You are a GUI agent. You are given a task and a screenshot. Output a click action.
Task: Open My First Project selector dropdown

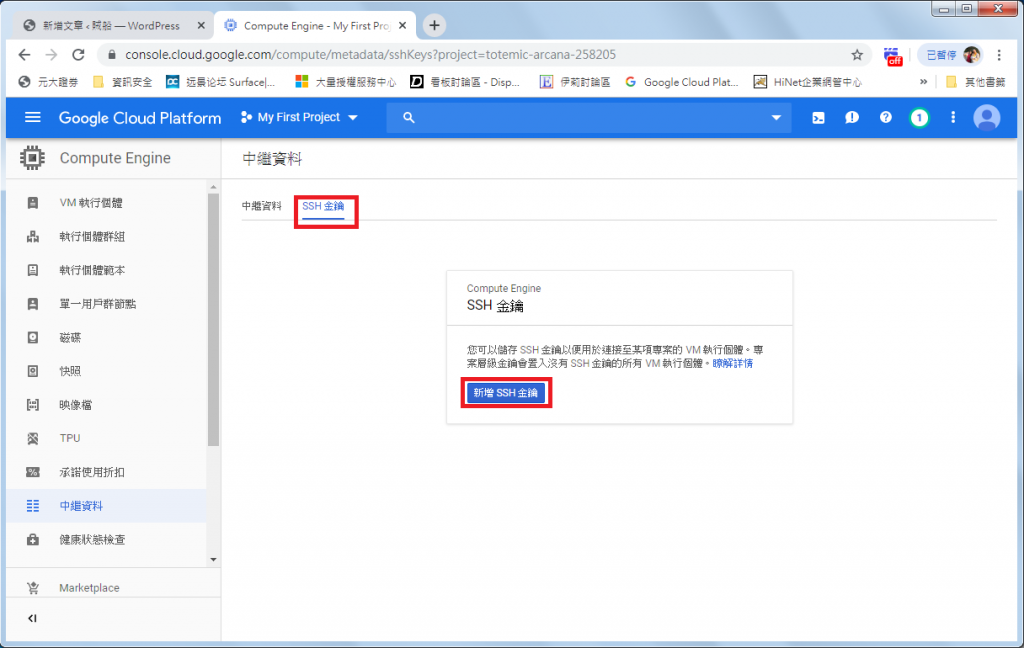point(300,118)
